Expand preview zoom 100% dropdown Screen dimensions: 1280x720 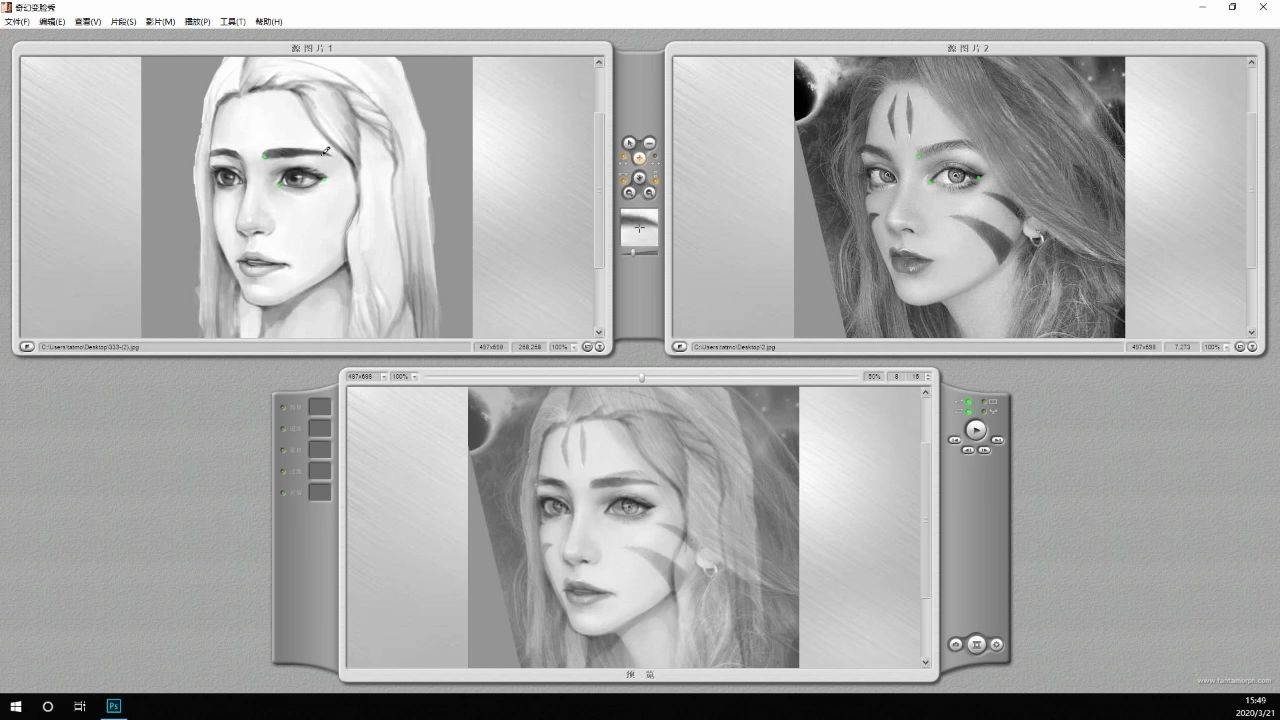click(415, 377)
